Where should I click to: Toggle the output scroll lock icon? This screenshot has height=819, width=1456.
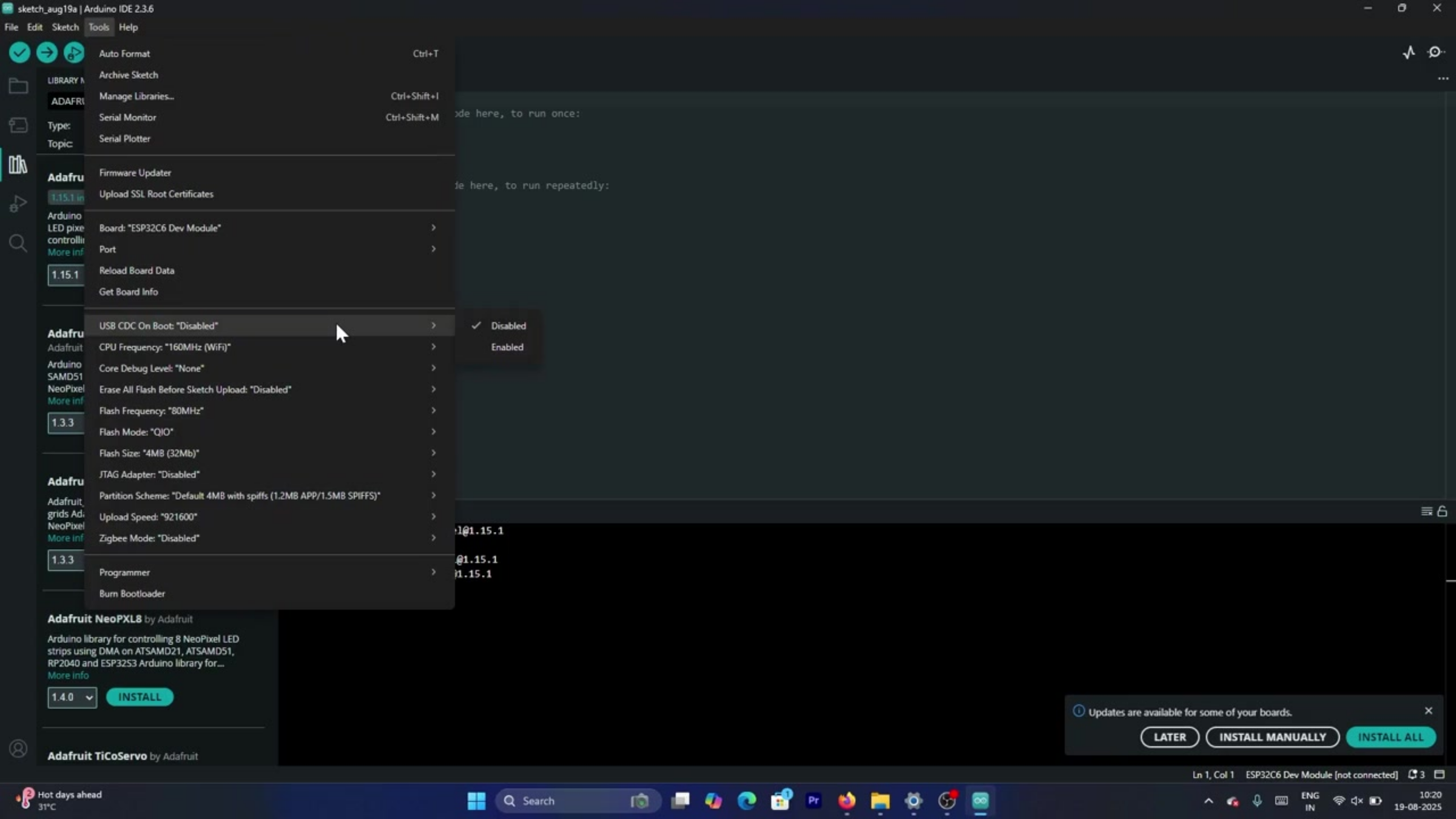1443,511
